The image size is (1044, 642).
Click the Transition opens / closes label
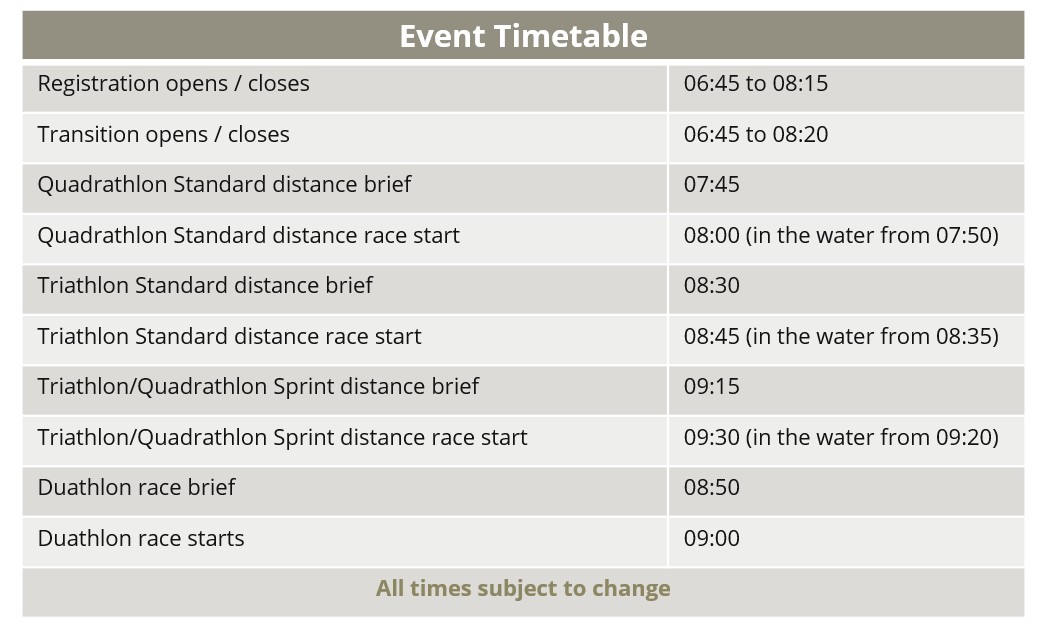pyautogui.click(x=163, y=135)
